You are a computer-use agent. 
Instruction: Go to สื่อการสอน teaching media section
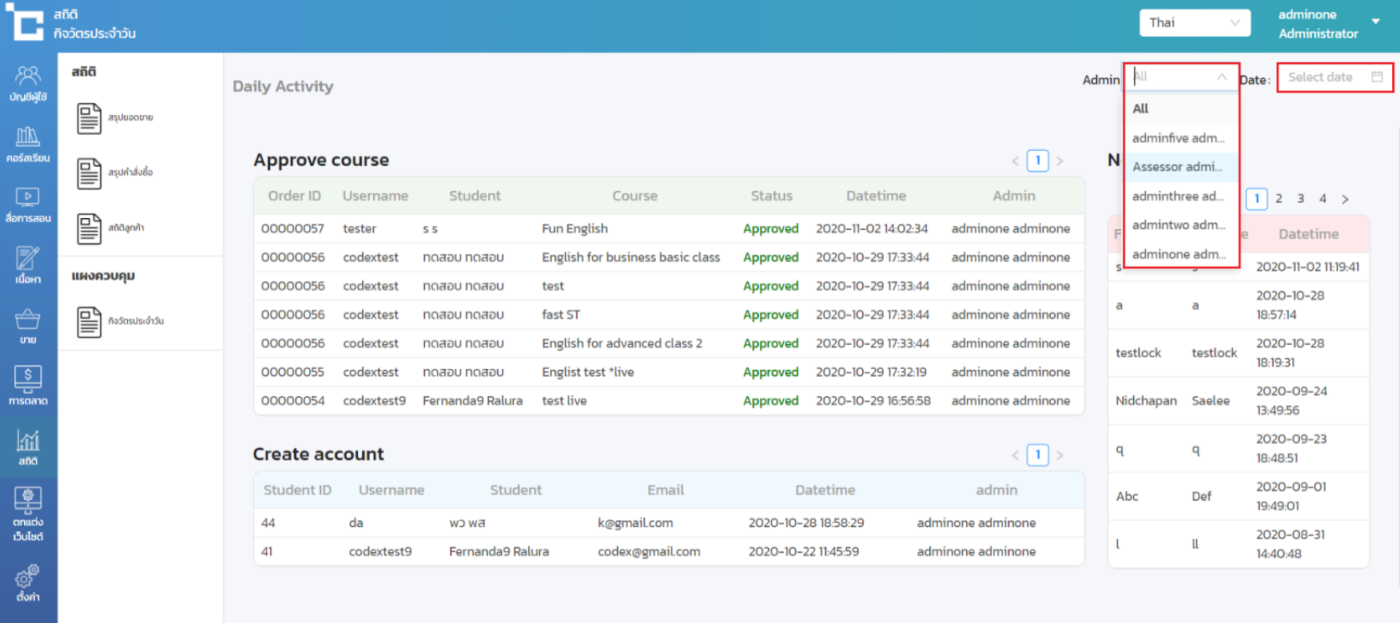(28, 204)
